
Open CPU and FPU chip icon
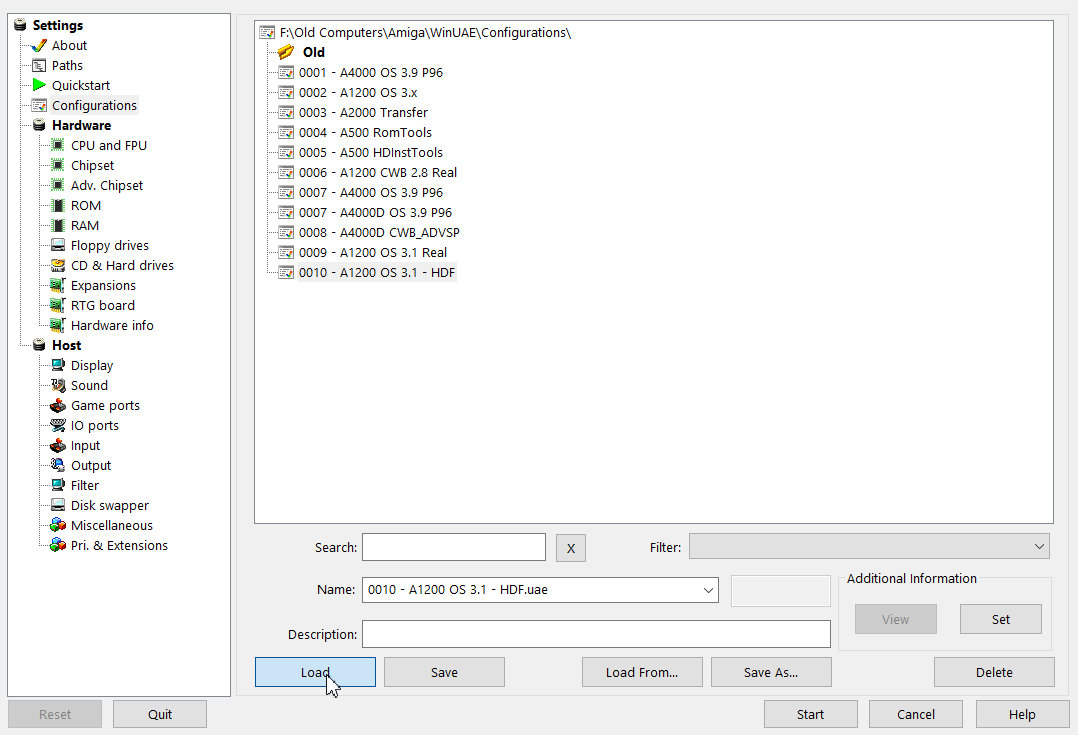58,146
